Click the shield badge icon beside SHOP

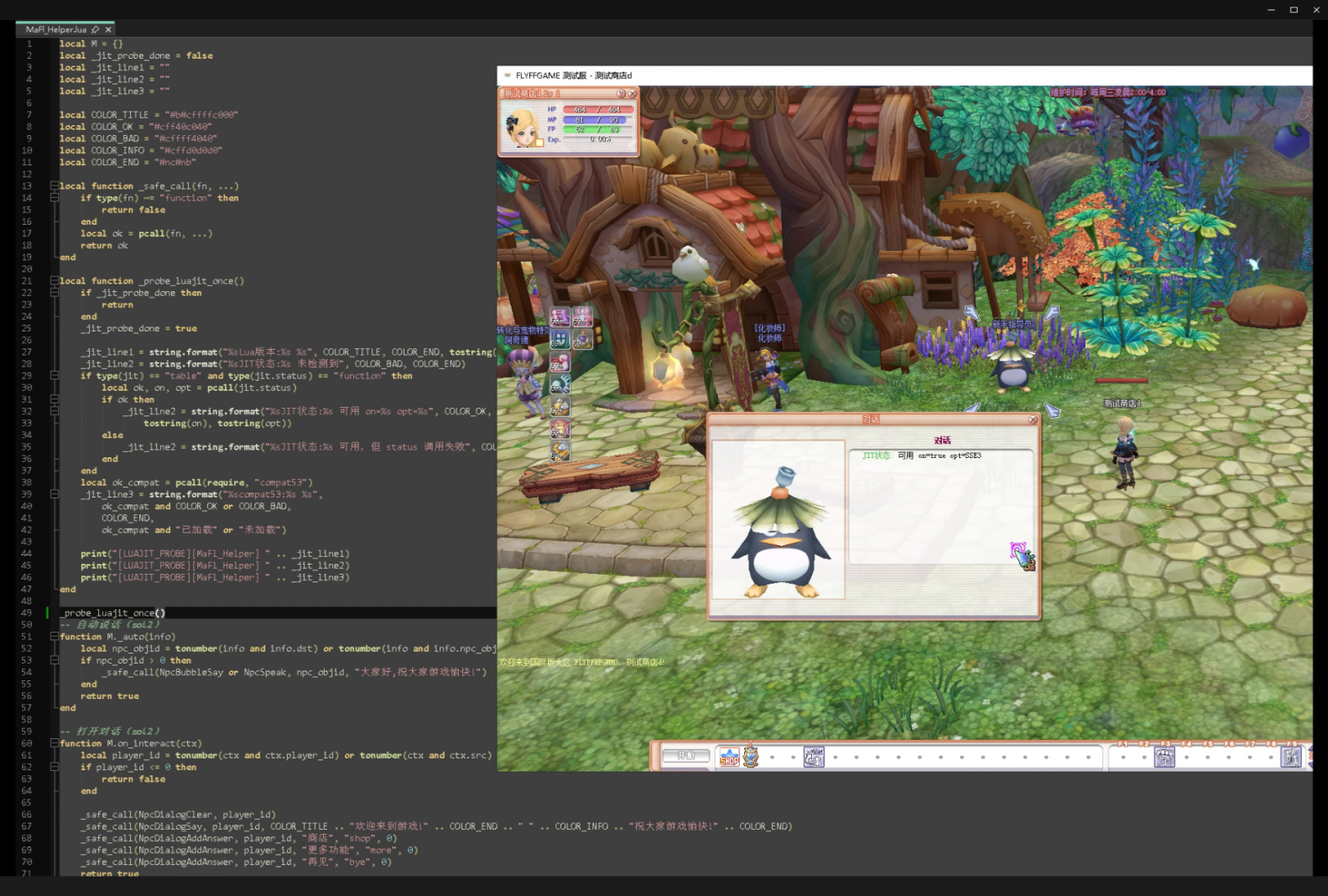pos(751,757)
